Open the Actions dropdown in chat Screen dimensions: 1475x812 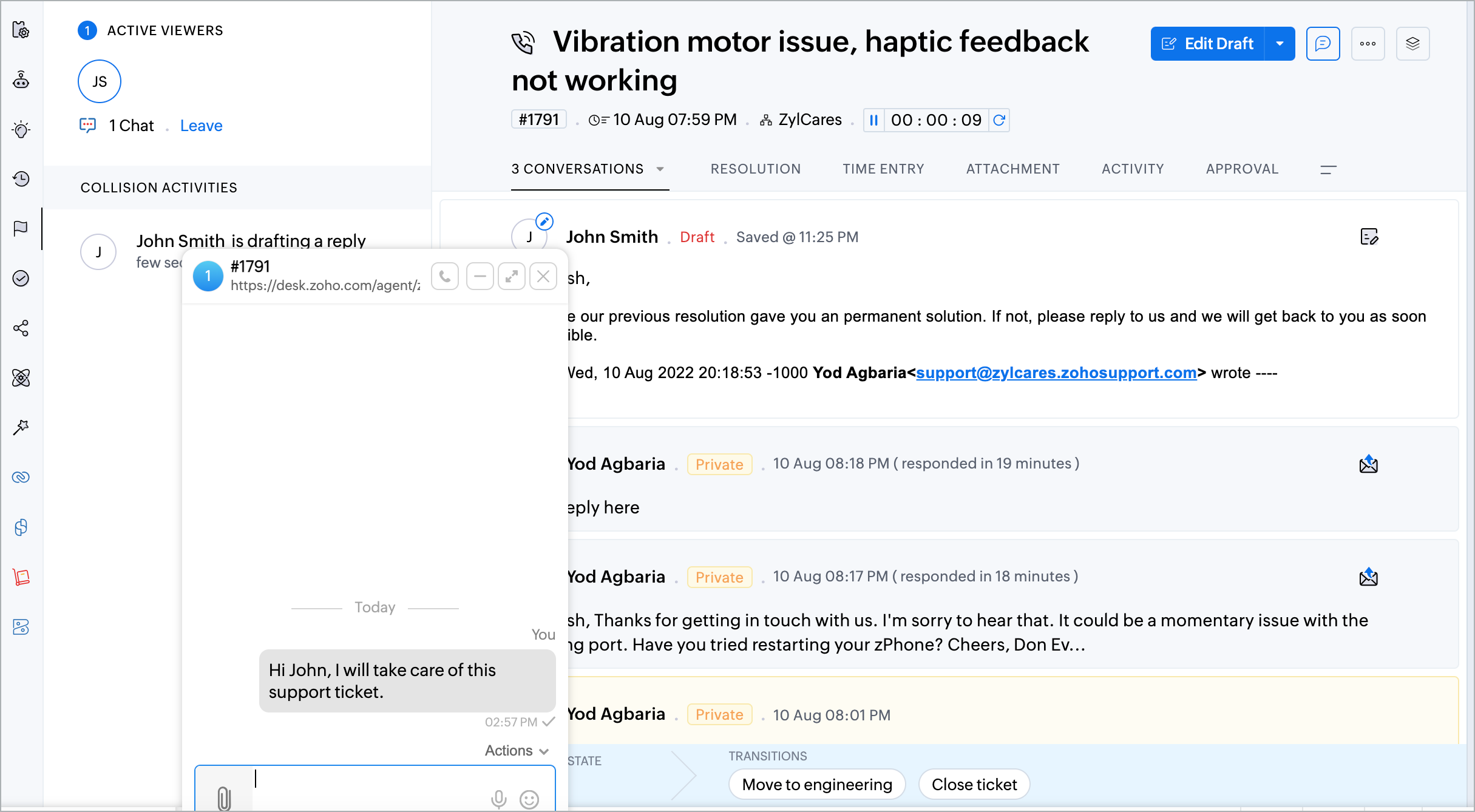tap(517, 751)
